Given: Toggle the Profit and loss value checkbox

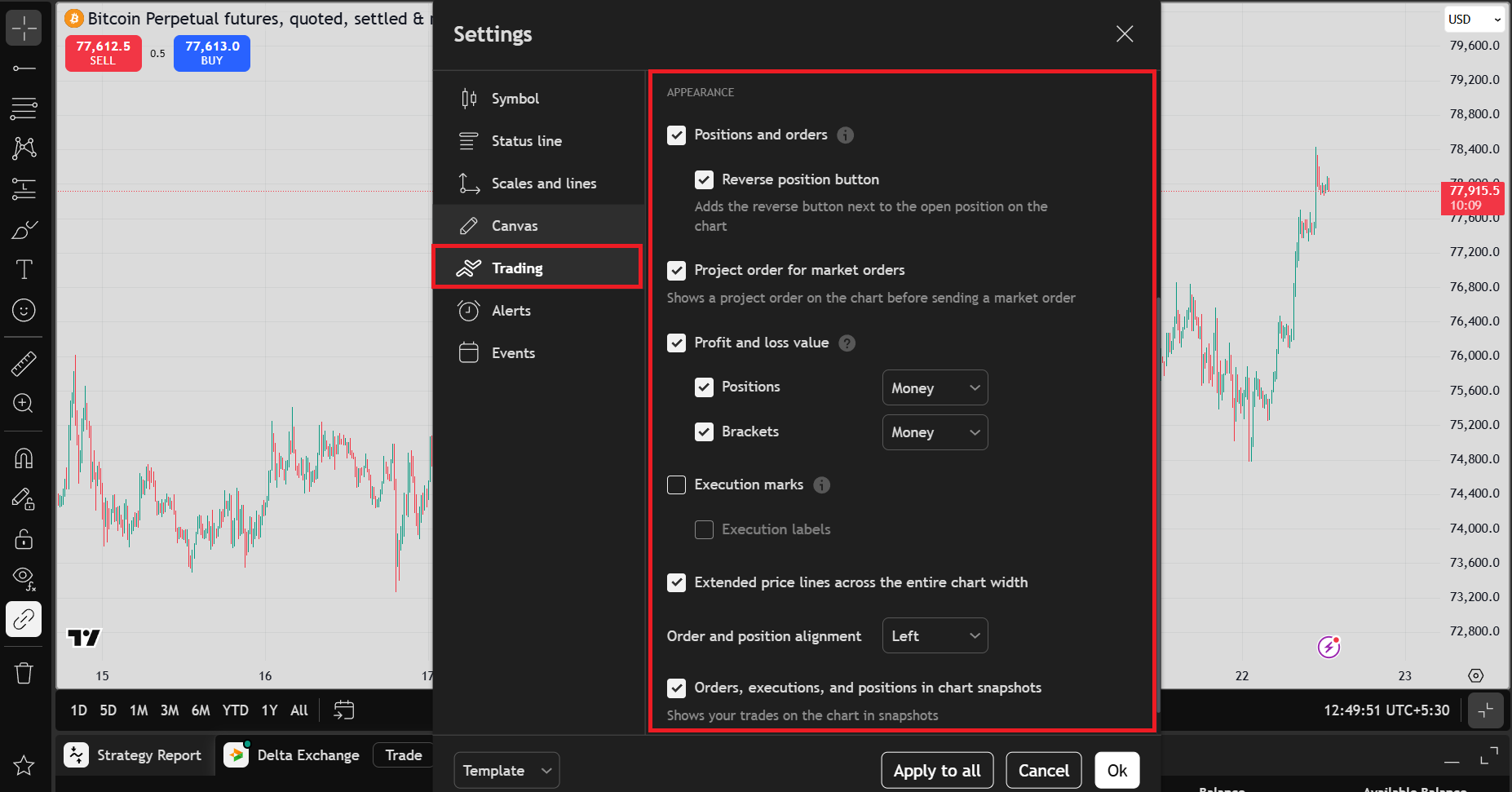Looking at the screenshot, I should (676, 343).
